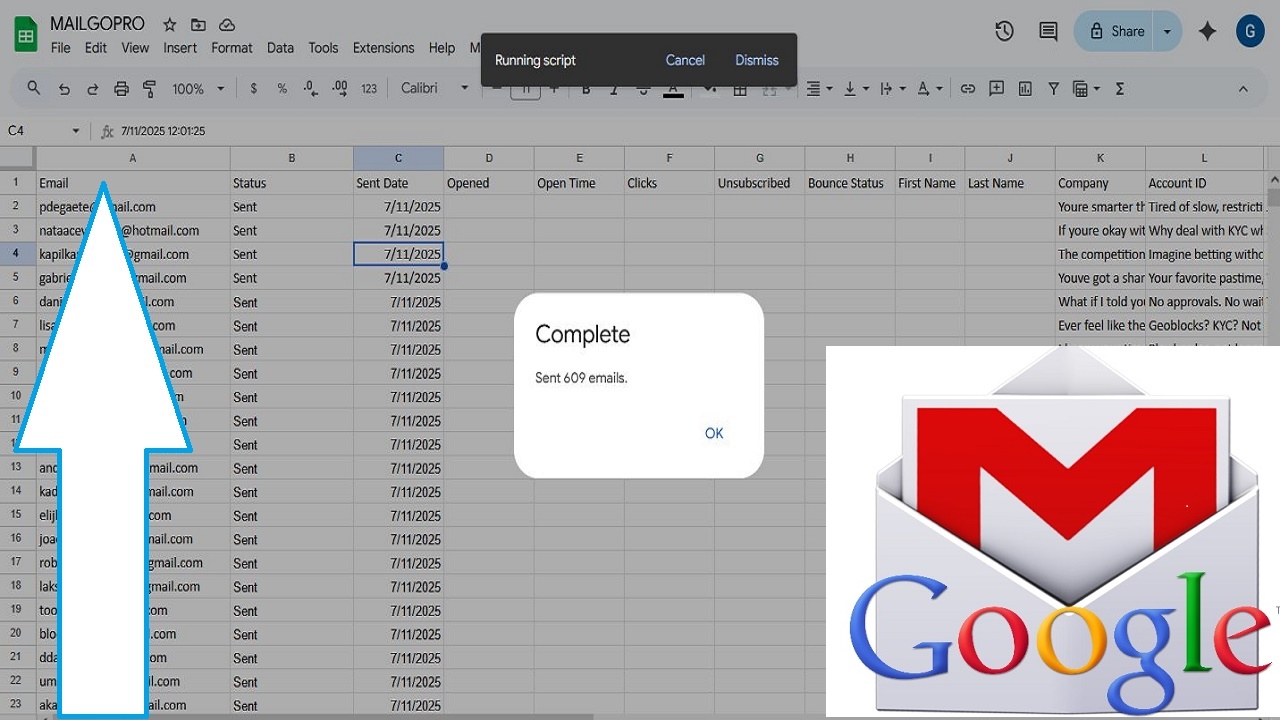Click the insert comment icon

point(996,89)
